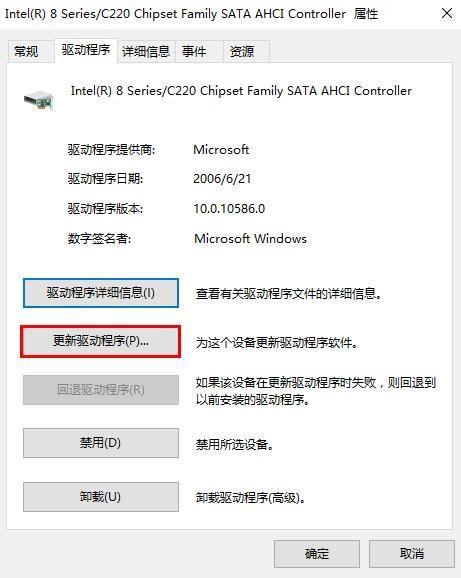
Task: Cancel the dialog with 取消
Action: (412, 554)
